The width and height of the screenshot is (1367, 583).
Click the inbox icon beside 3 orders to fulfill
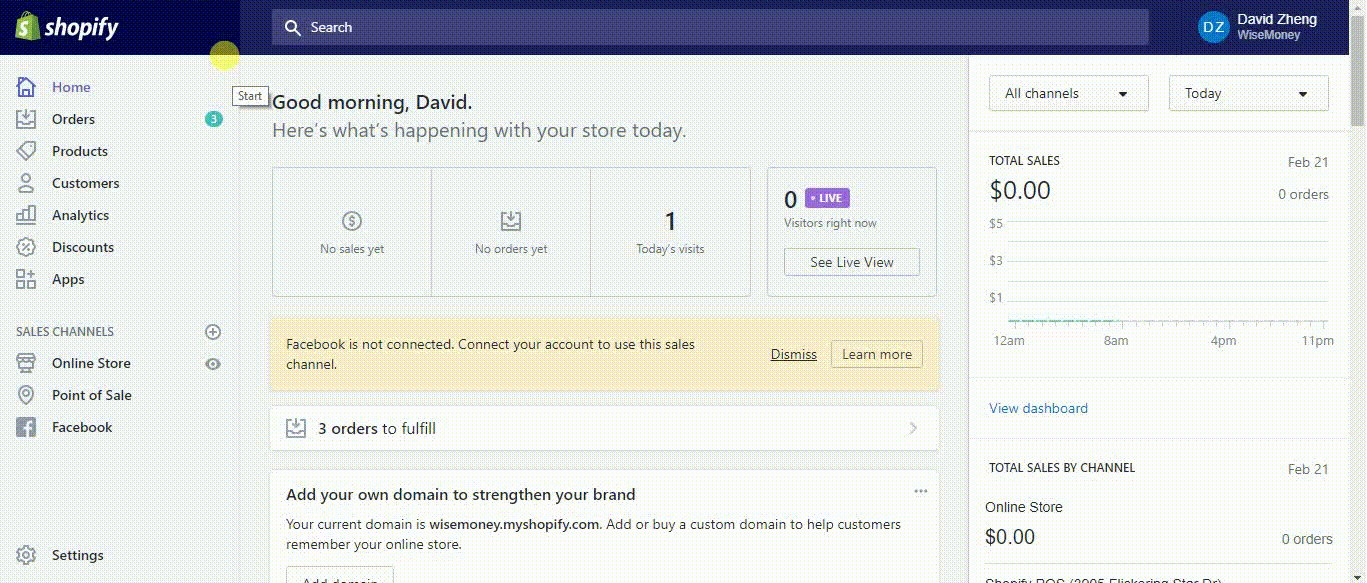pyautogui.click(x=296, y=428)
